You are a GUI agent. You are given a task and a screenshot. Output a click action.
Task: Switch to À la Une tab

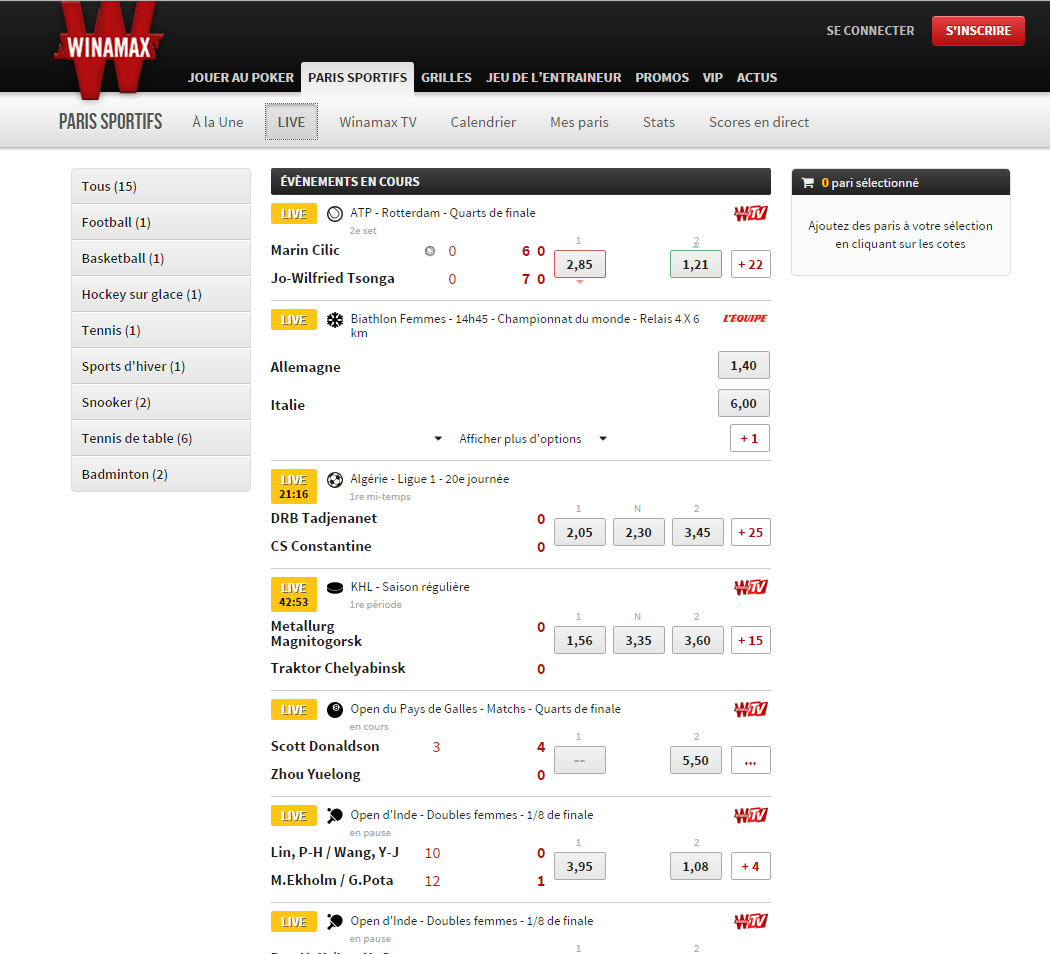point(218,123)
